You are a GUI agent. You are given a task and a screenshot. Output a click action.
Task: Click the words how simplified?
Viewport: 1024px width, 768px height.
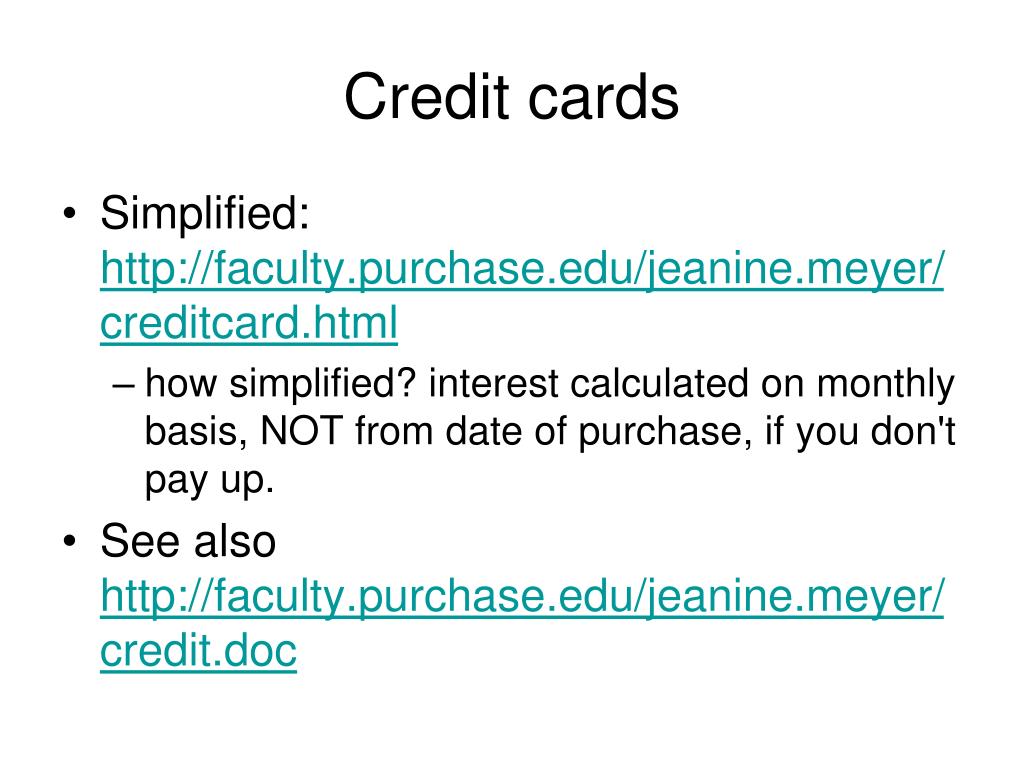pyautogui.click(x=280, y=383)
